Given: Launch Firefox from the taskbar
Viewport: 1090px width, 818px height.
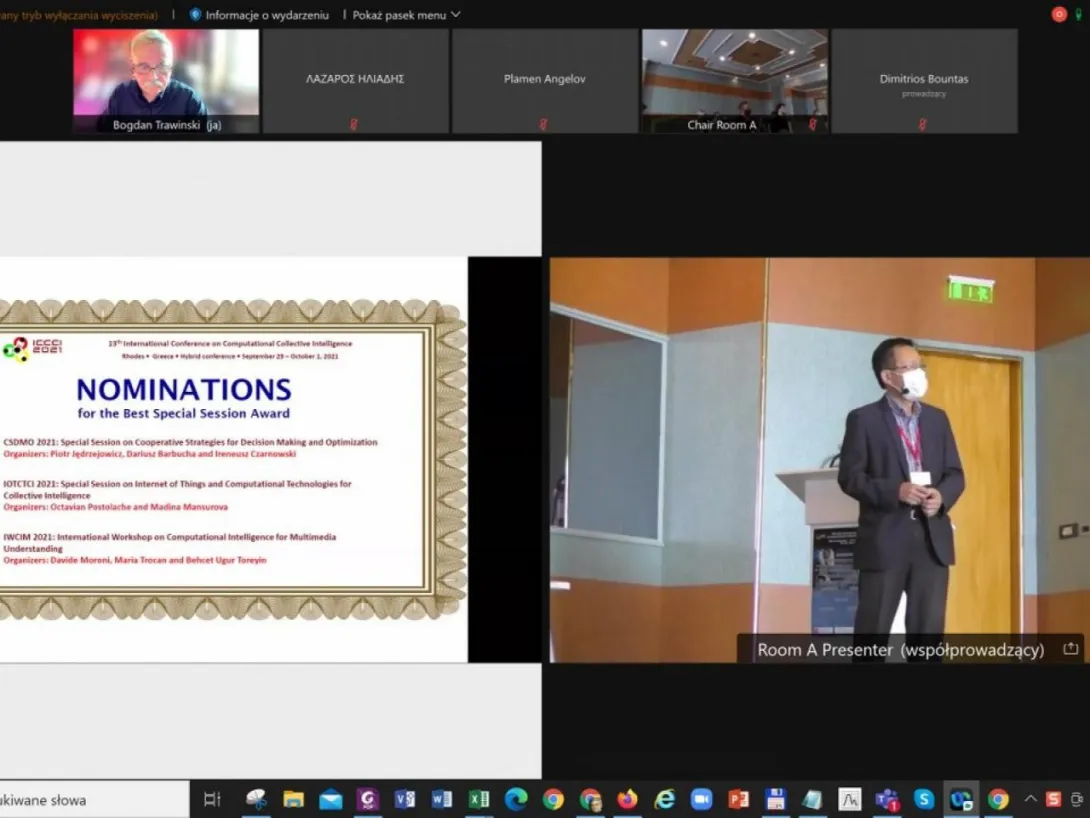Looking at the screenshot, I should [627, 799].
